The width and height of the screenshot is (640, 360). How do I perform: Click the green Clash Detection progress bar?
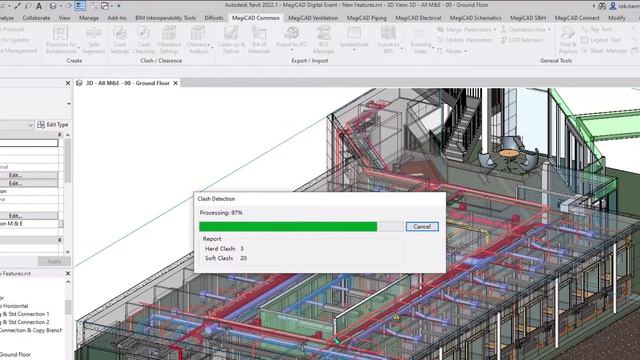(x=288, y=227)
